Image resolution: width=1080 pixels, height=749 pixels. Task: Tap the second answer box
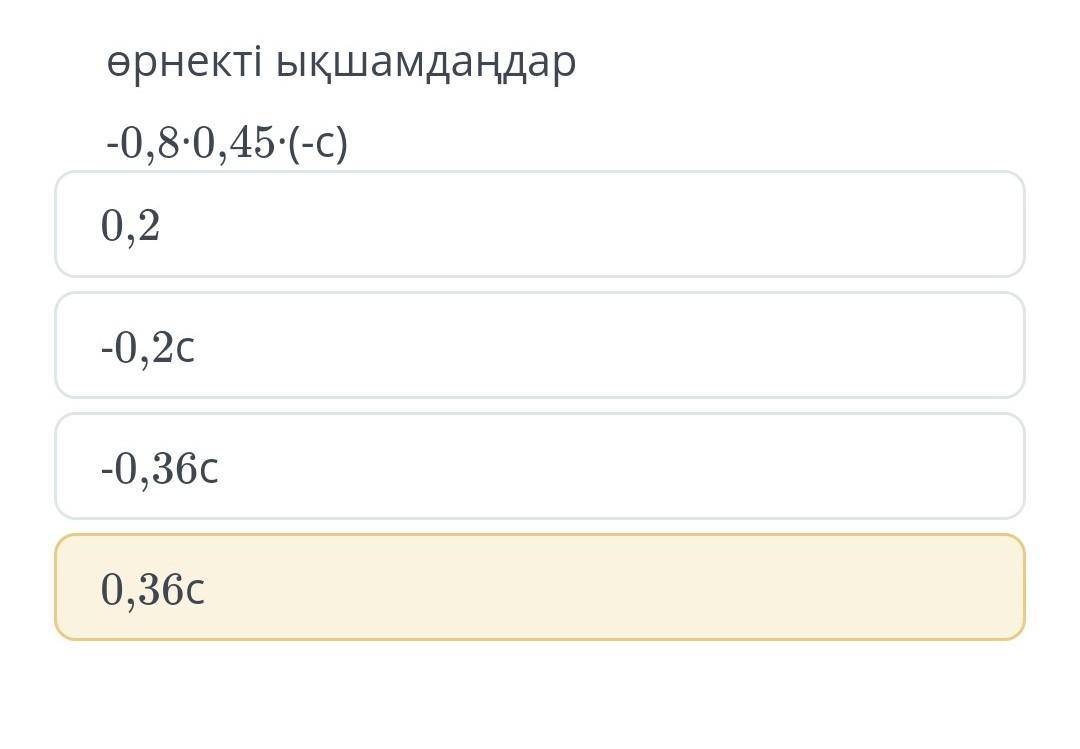pos(540,346)
